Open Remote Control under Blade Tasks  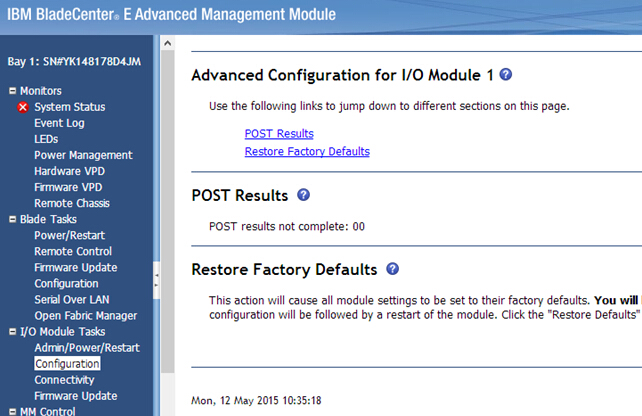pos(73,251)
